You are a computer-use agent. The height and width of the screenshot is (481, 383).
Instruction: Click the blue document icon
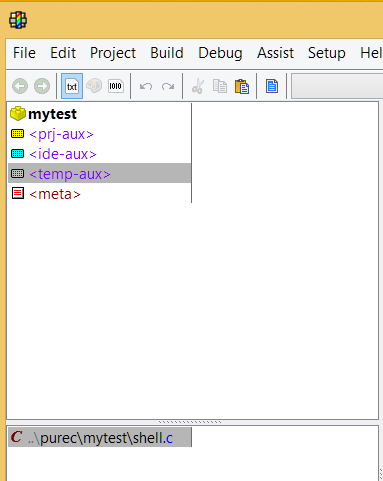pyautogui.click(x=272, y=86)
